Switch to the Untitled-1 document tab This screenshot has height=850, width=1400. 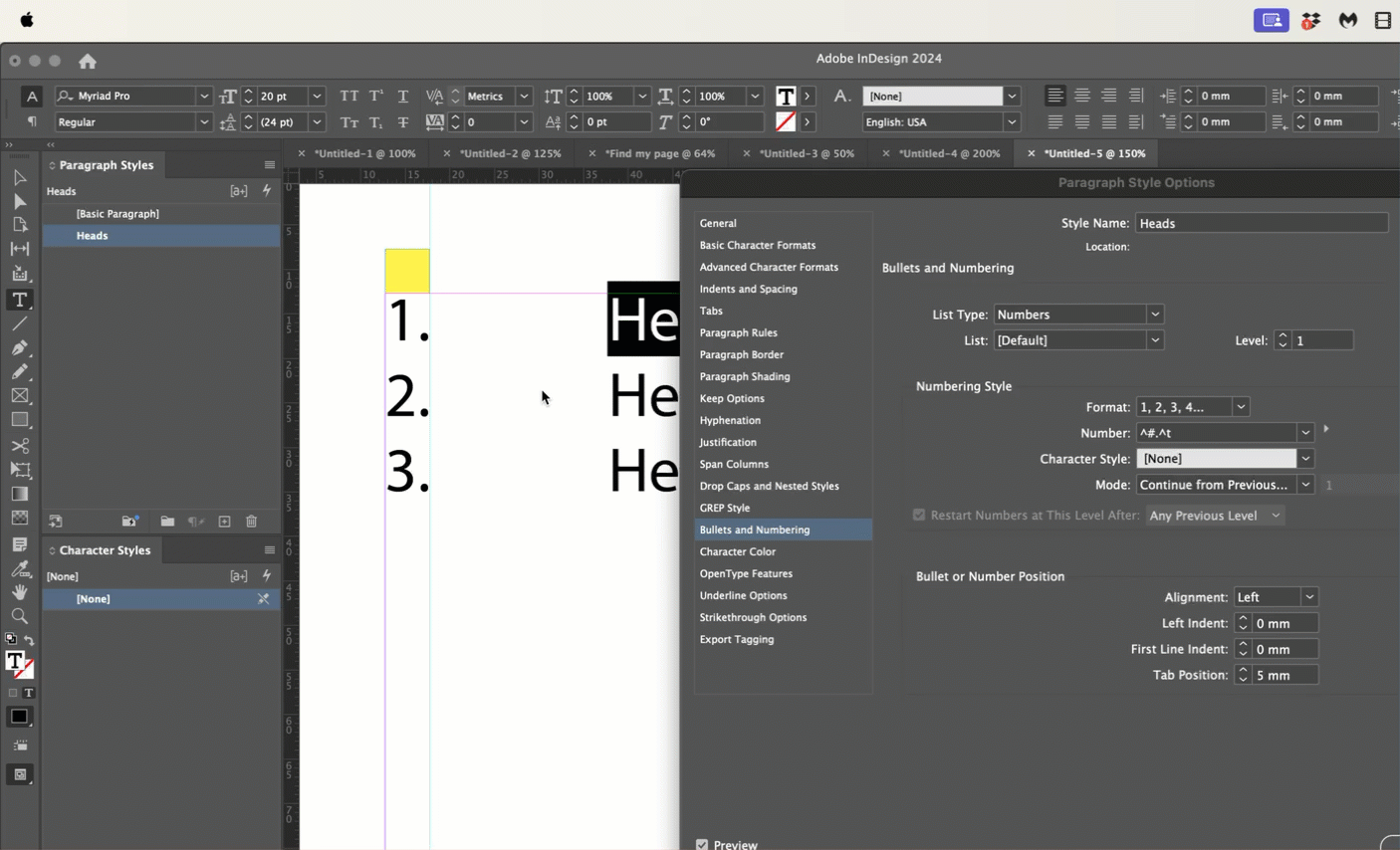click(x=365, y=153)
